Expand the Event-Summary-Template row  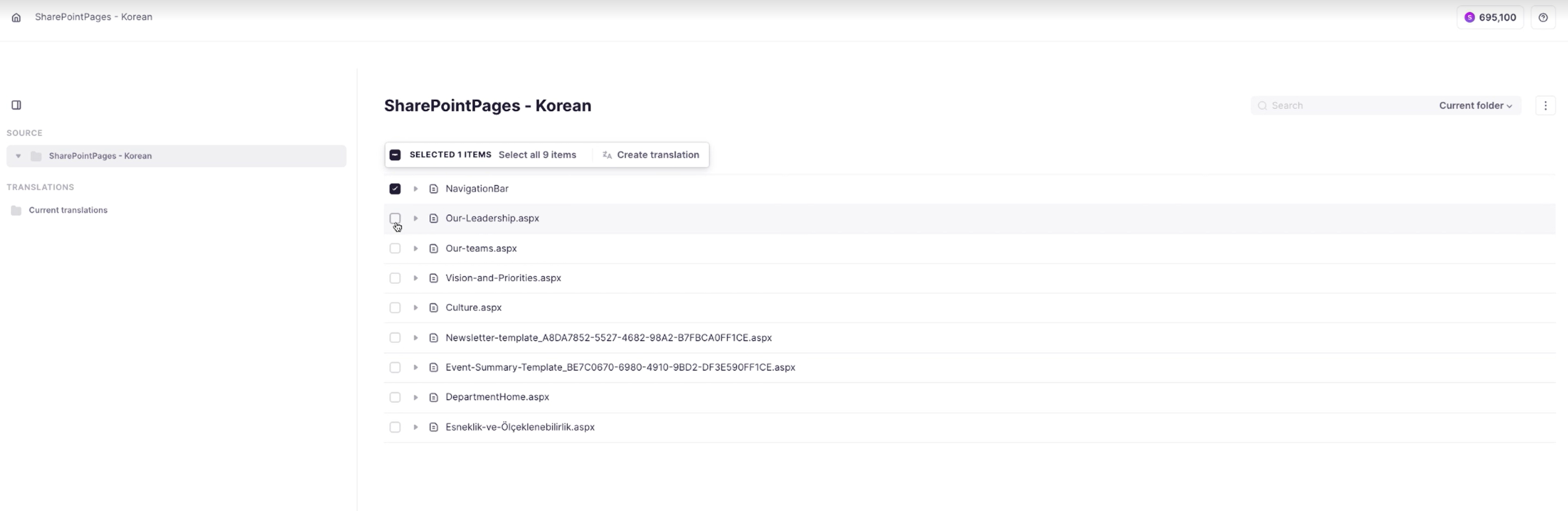tap(416, 367)
